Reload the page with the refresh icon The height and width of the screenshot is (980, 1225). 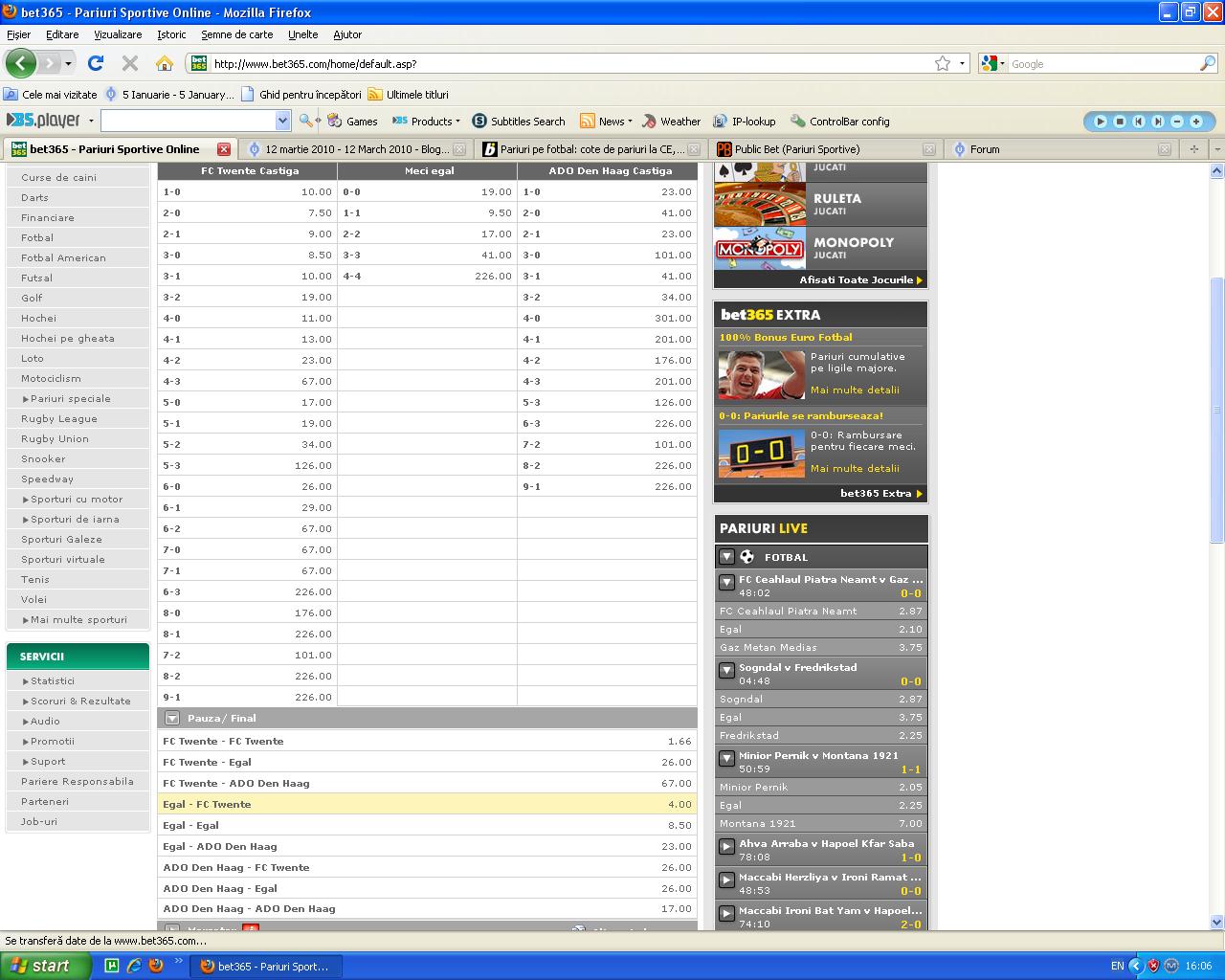pos(95,63)
